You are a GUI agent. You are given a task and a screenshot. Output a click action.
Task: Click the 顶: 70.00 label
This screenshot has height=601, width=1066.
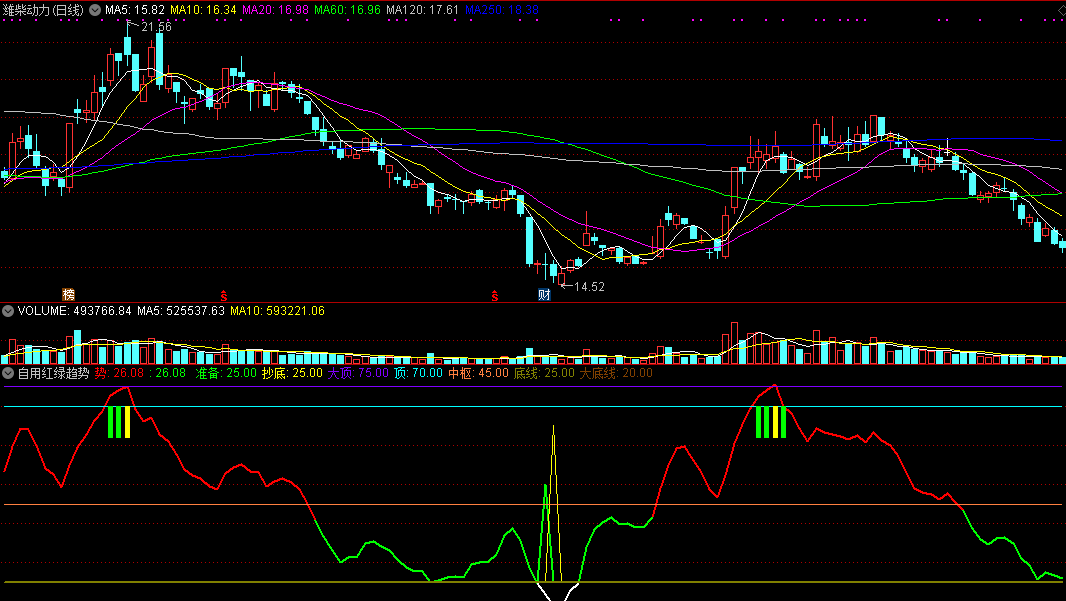click(x=418, y=373)
